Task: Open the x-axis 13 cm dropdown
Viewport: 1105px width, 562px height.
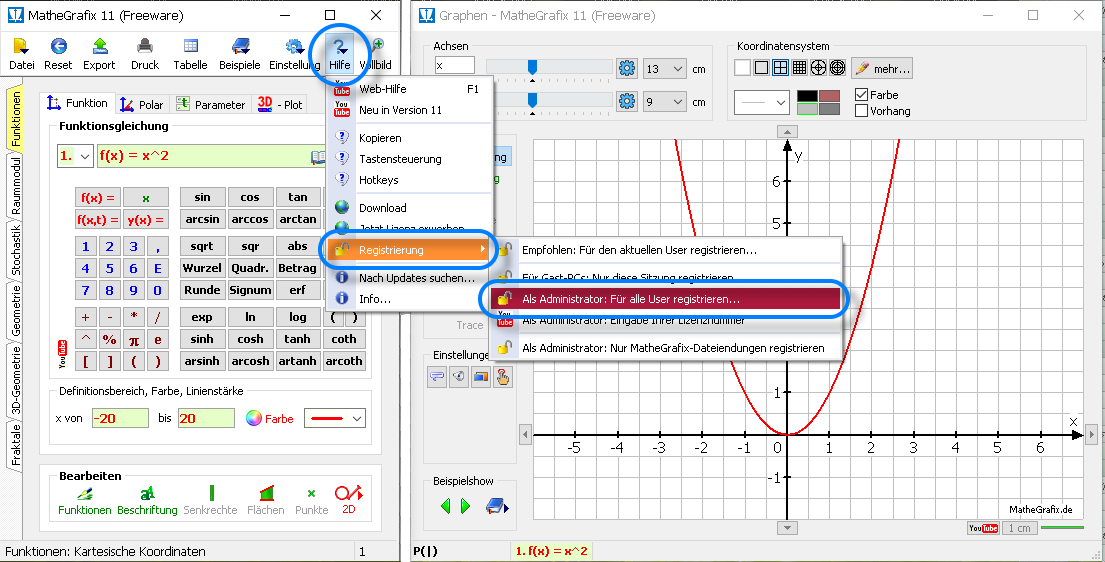Action: coord(665,68)
